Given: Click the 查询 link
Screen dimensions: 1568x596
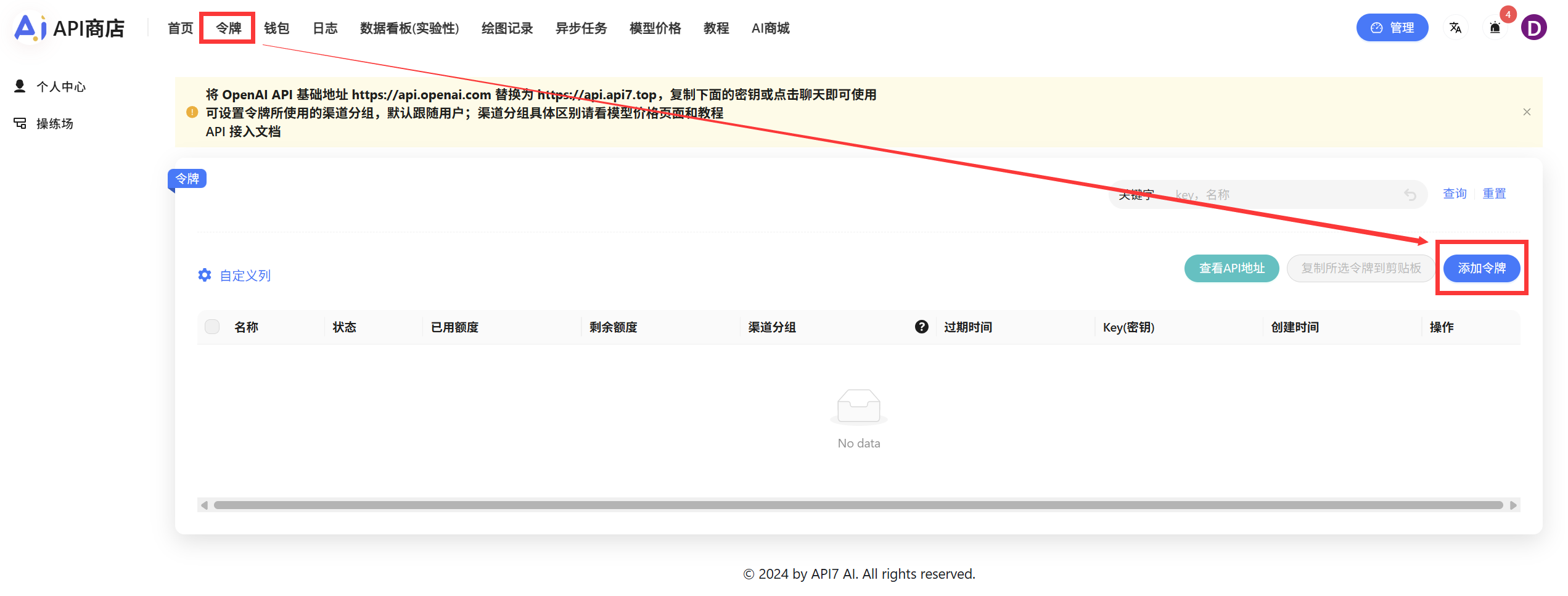Looking at the screenshot, I should (x=1455, y=193).
